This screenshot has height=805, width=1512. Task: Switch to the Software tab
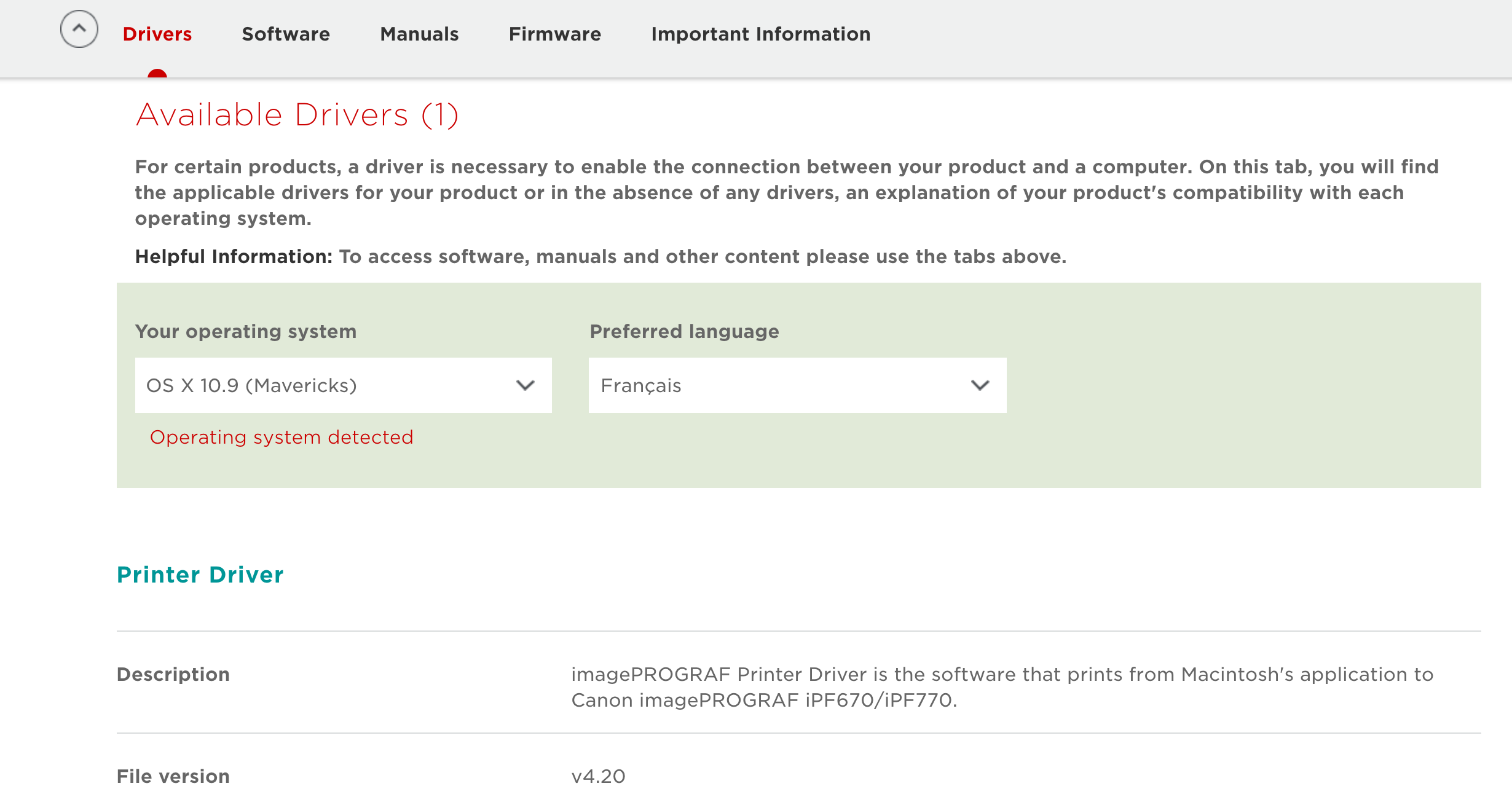click(286, 34)
